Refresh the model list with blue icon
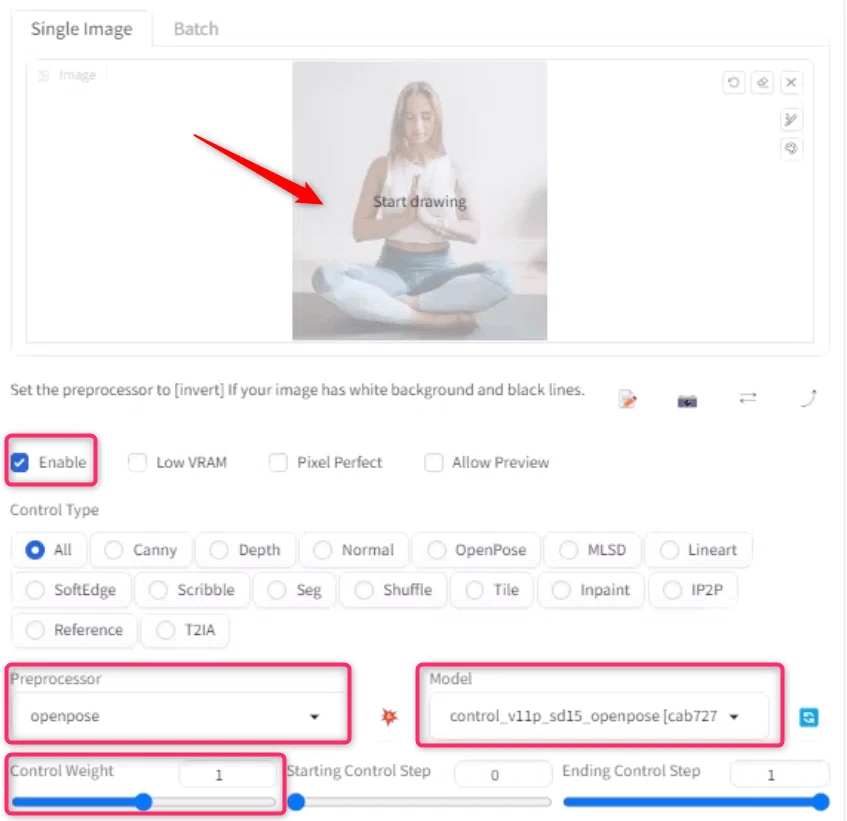The image size is (847, 821). pos(808,717)
